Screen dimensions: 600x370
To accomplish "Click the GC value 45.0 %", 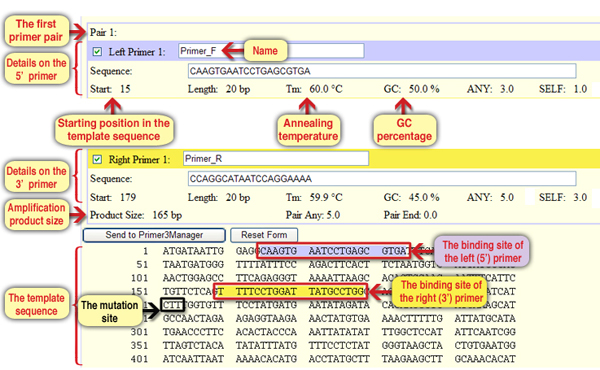I will [x=424, y=197].
